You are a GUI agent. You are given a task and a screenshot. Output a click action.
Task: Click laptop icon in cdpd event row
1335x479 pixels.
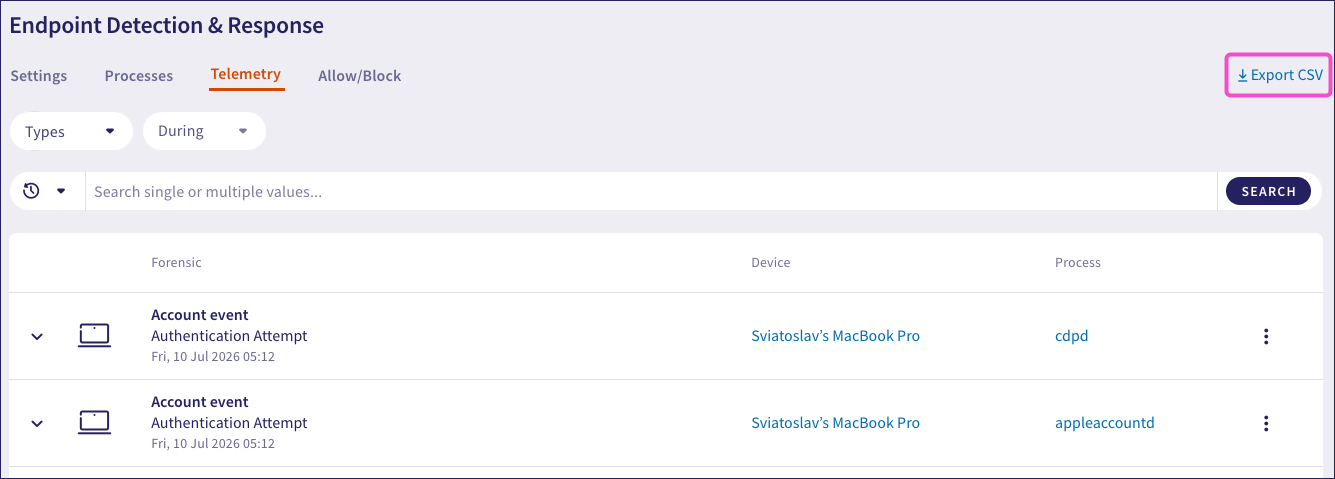(94, 336)
